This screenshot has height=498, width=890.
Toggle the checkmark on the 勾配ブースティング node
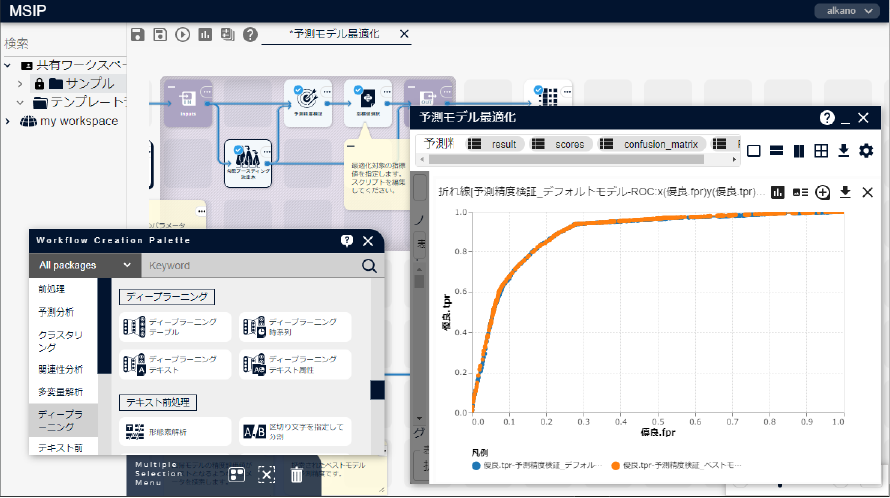pos(239,150)
